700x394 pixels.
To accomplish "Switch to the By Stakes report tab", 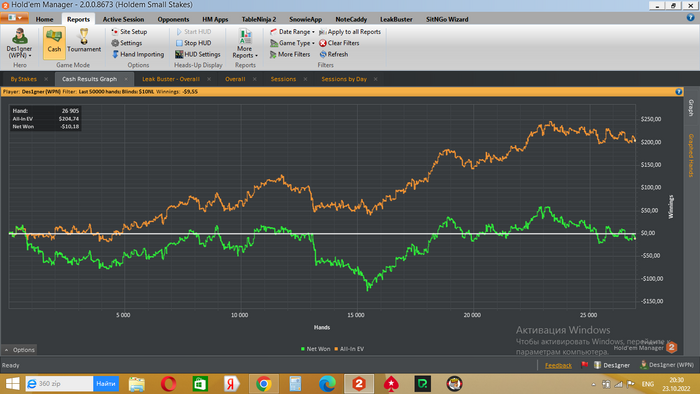I will [24, 79].
